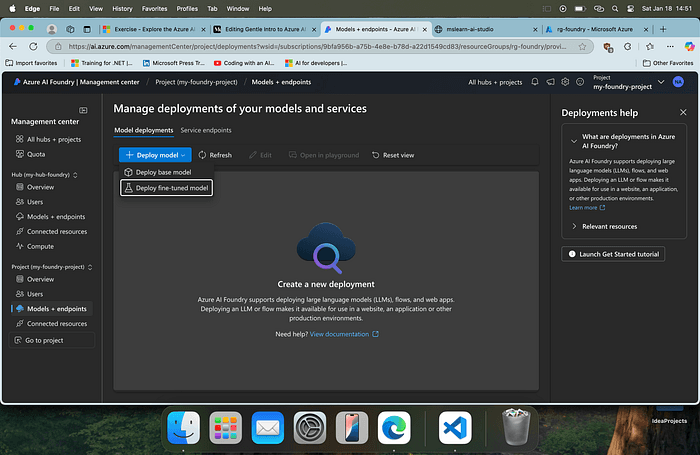Open Compute in the Hub section
This screenshot has height=455, width=700.
tap(35, 246)
